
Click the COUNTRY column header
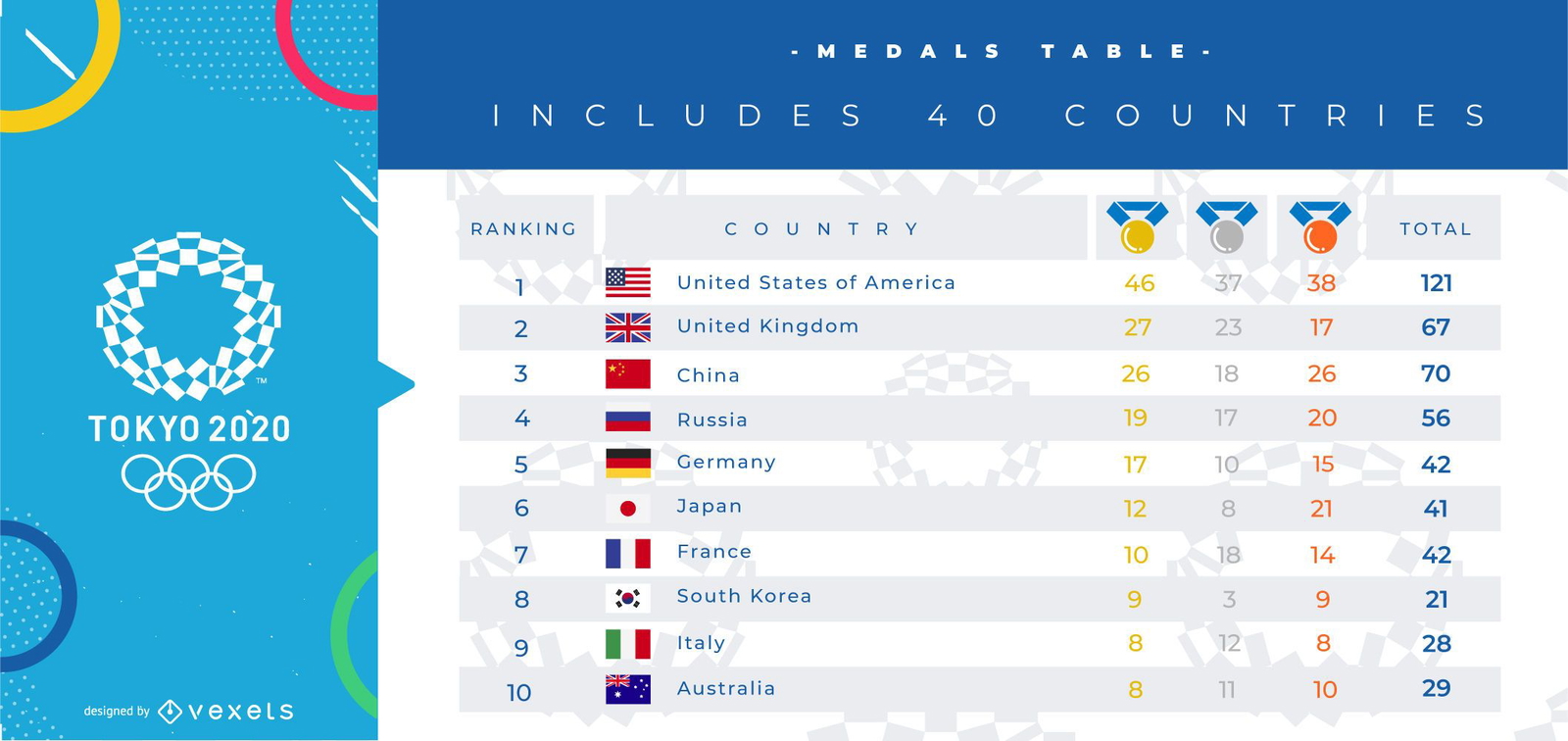pyautogui.click(x=823, y=229)
